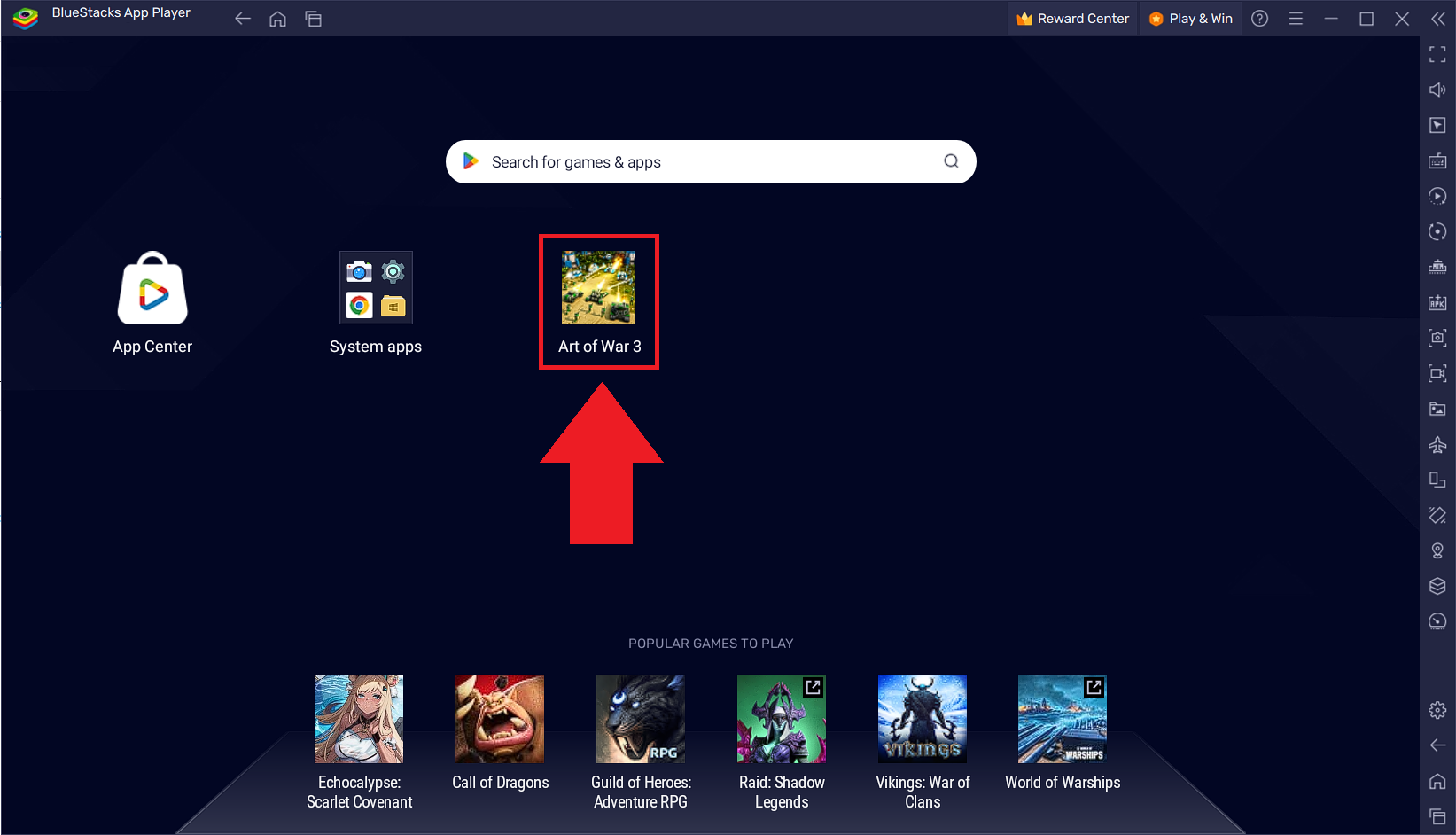This screenshot has height=835, width=1456.
Task: Toggle fullscreen mode from the sidebar
Action: 1437,54
